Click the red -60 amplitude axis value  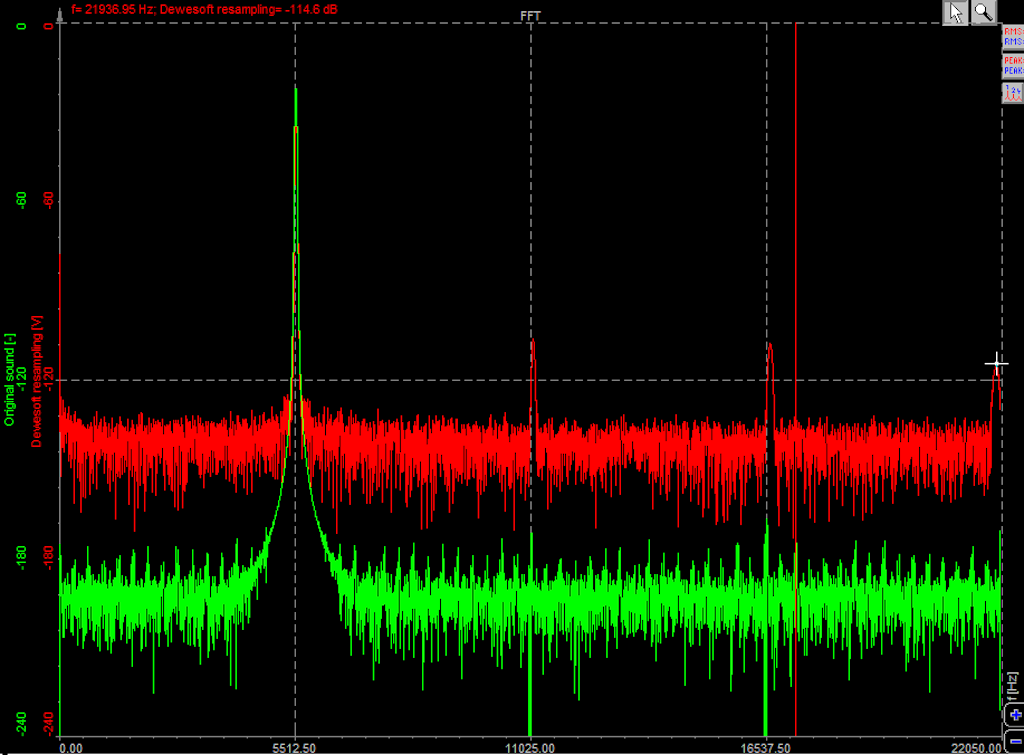click(x=48, y=199)
